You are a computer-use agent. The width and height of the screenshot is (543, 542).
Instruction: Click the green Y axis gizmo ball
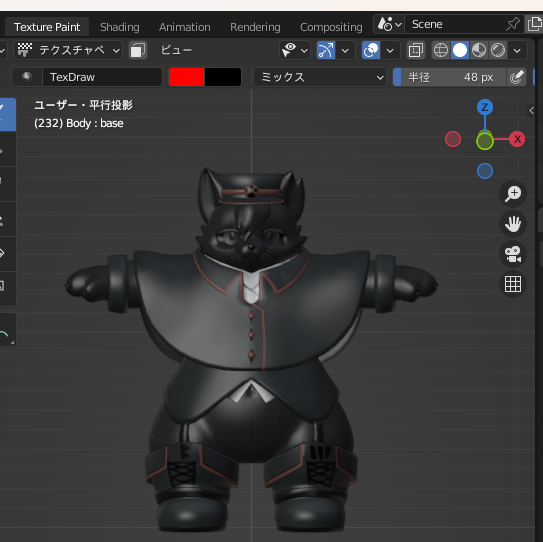[485, 141]
